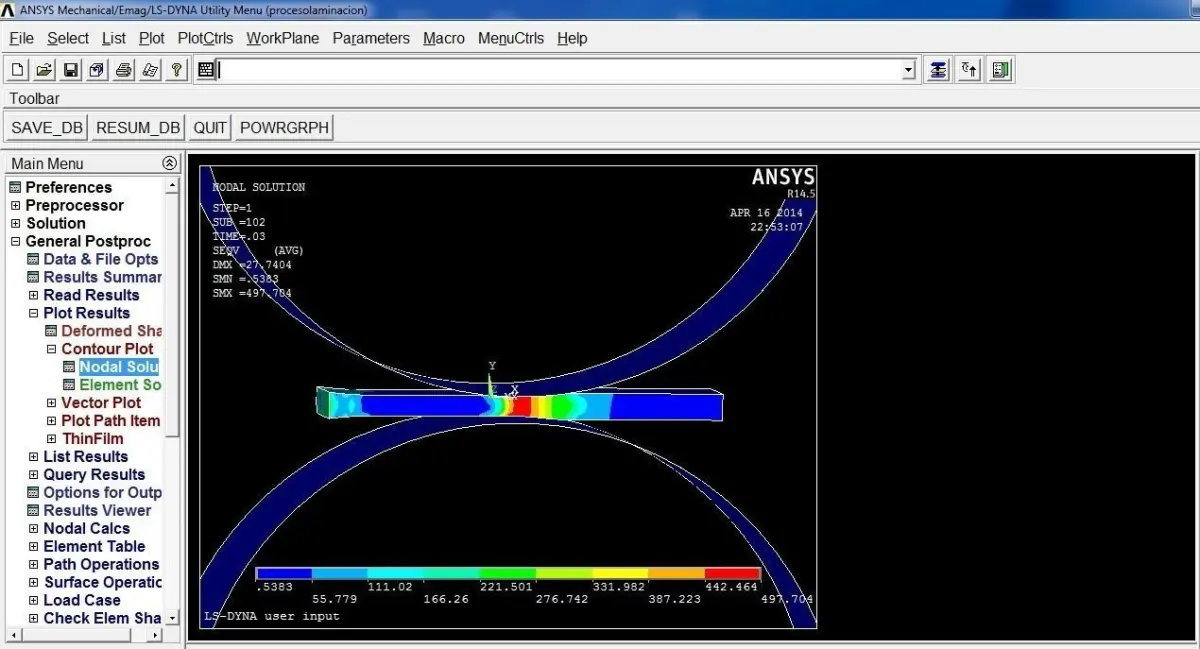Open the Parameters menu
This screenshot has width=1200, height=649.
click(x=371, y=38)
